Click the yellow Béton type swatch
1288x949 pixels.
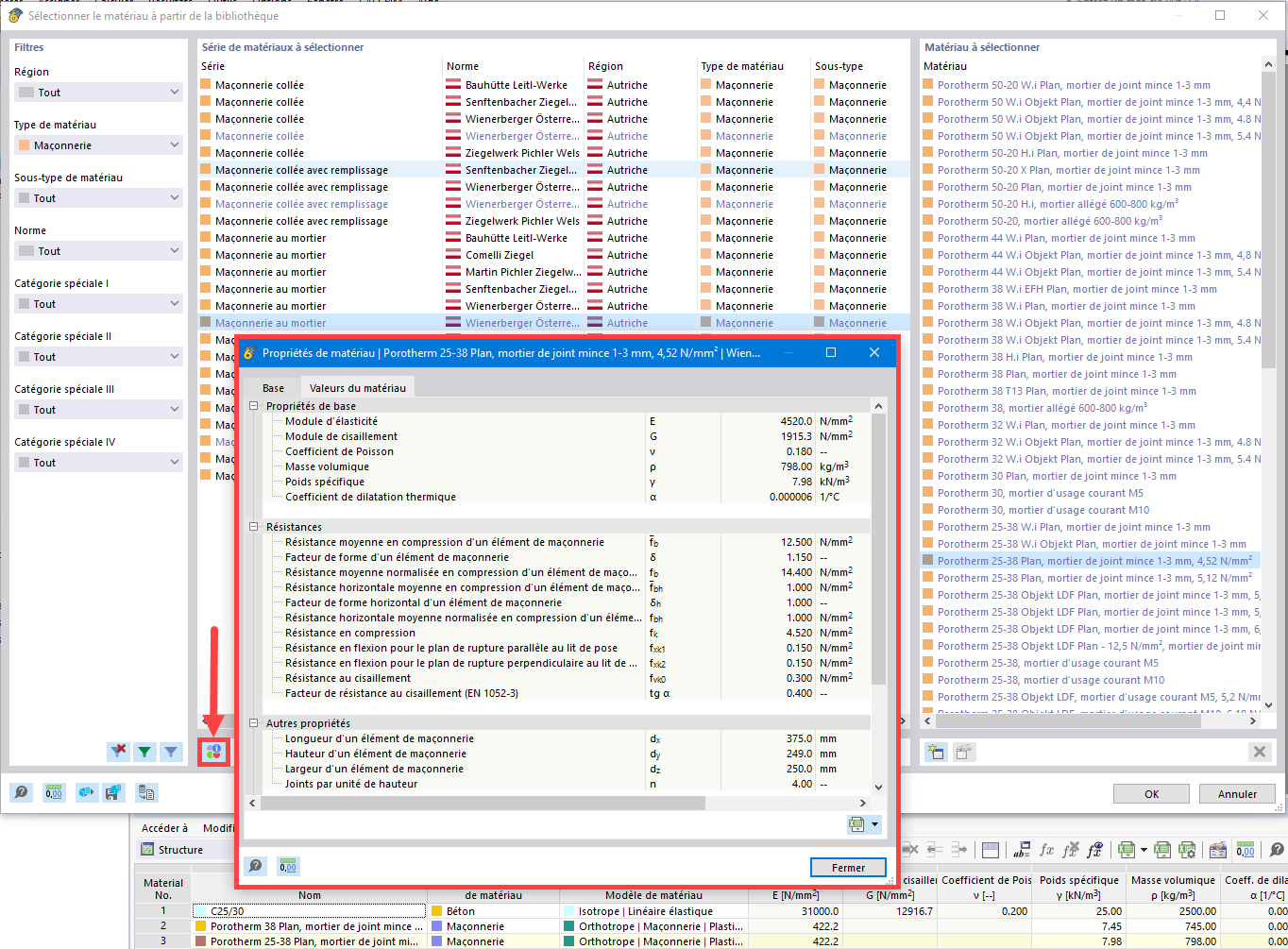point(438,911)
